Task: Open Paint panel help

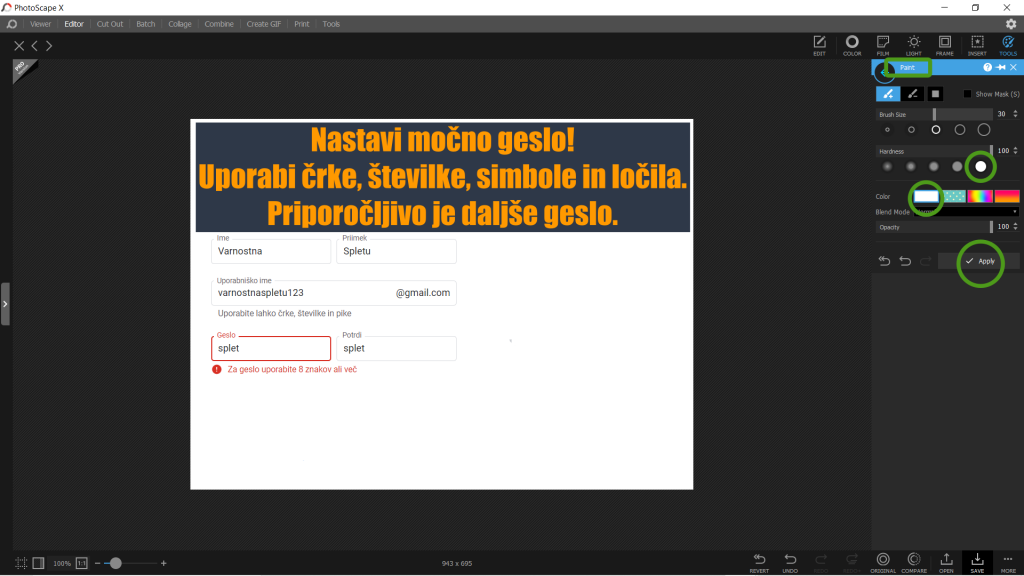Action: point(987,67)
